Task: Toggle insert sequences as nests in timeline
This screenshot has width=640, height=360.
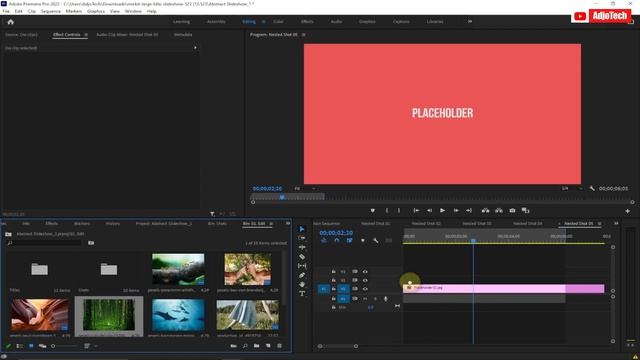Action: tap(324, 241)
